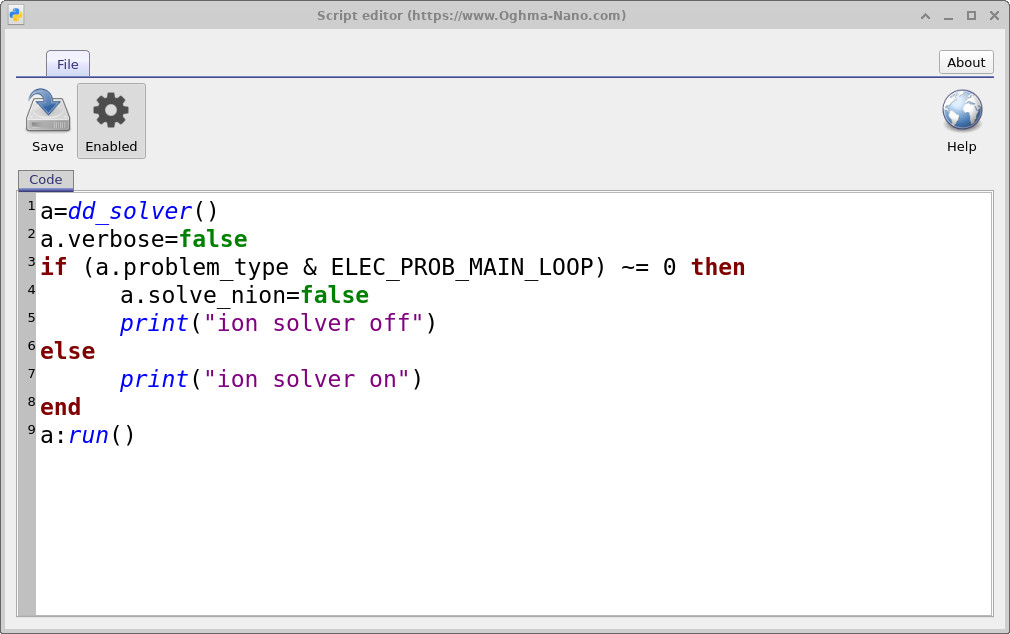
Task: Click the else keyword
Action: [67, 351]
